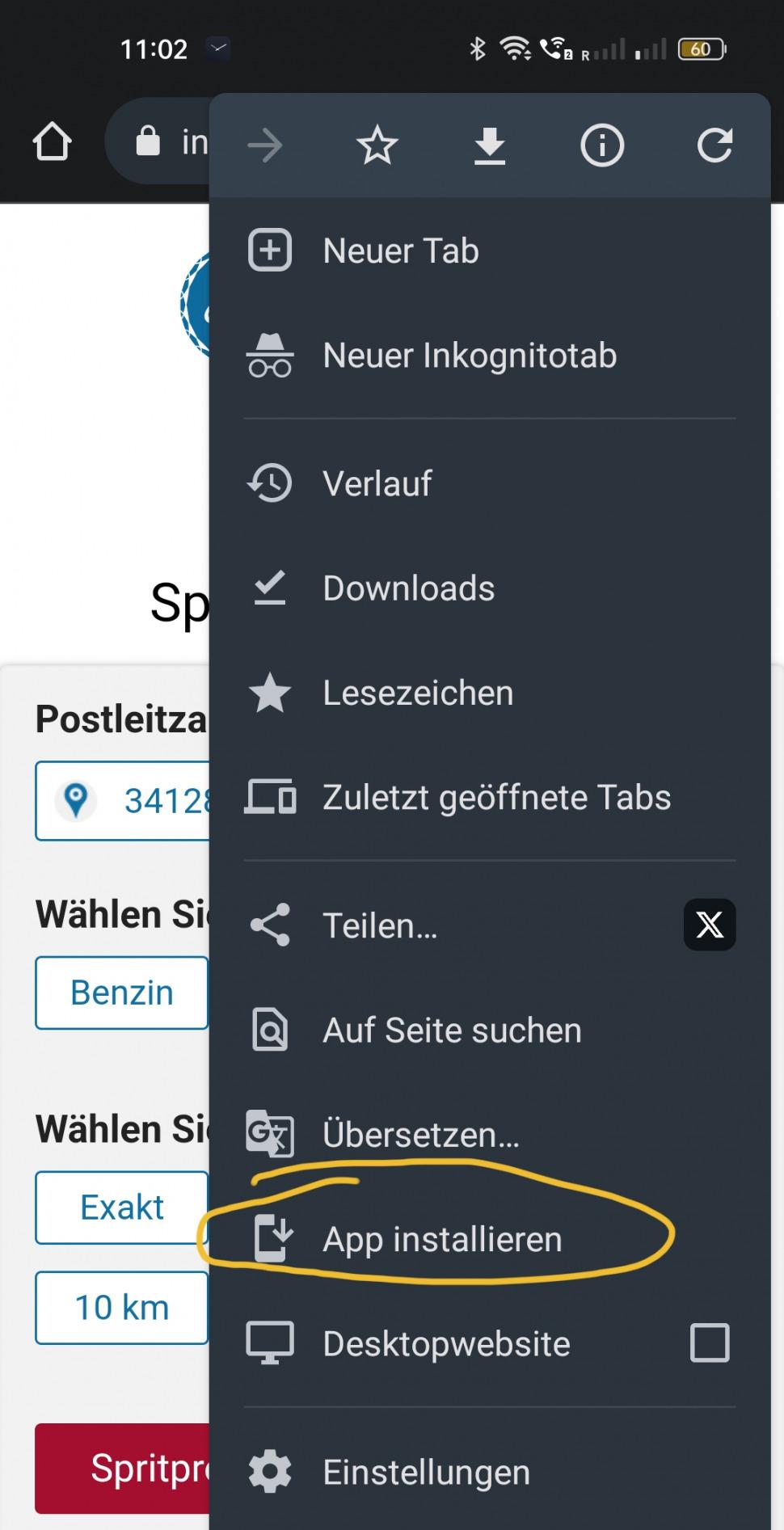This screenshot has width=784, height=1530.
Task: Choose App installieren
Action: 442,1239
